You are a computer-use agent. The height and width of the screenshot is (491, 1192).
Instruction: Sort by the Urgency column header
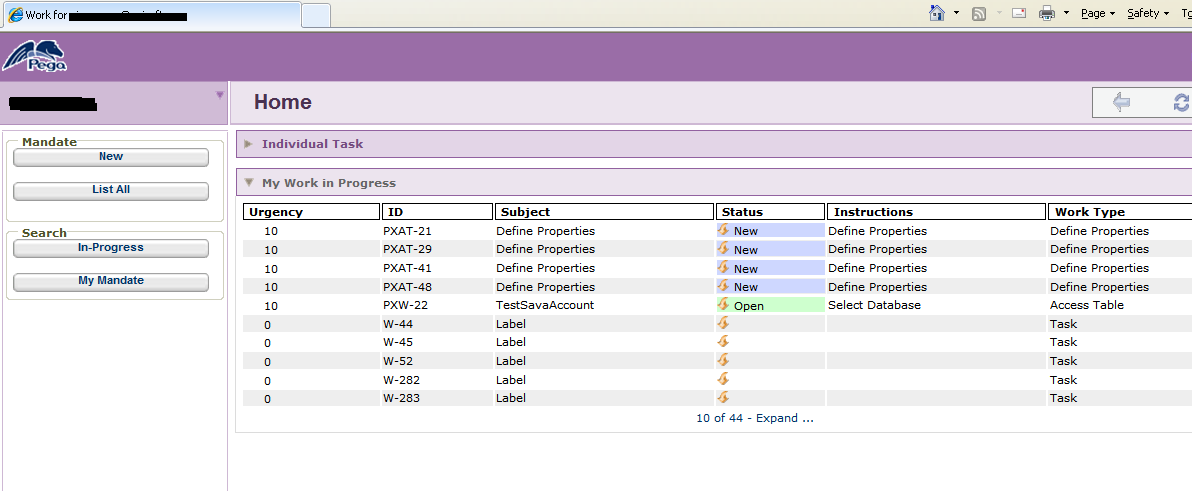pos(276,212)
